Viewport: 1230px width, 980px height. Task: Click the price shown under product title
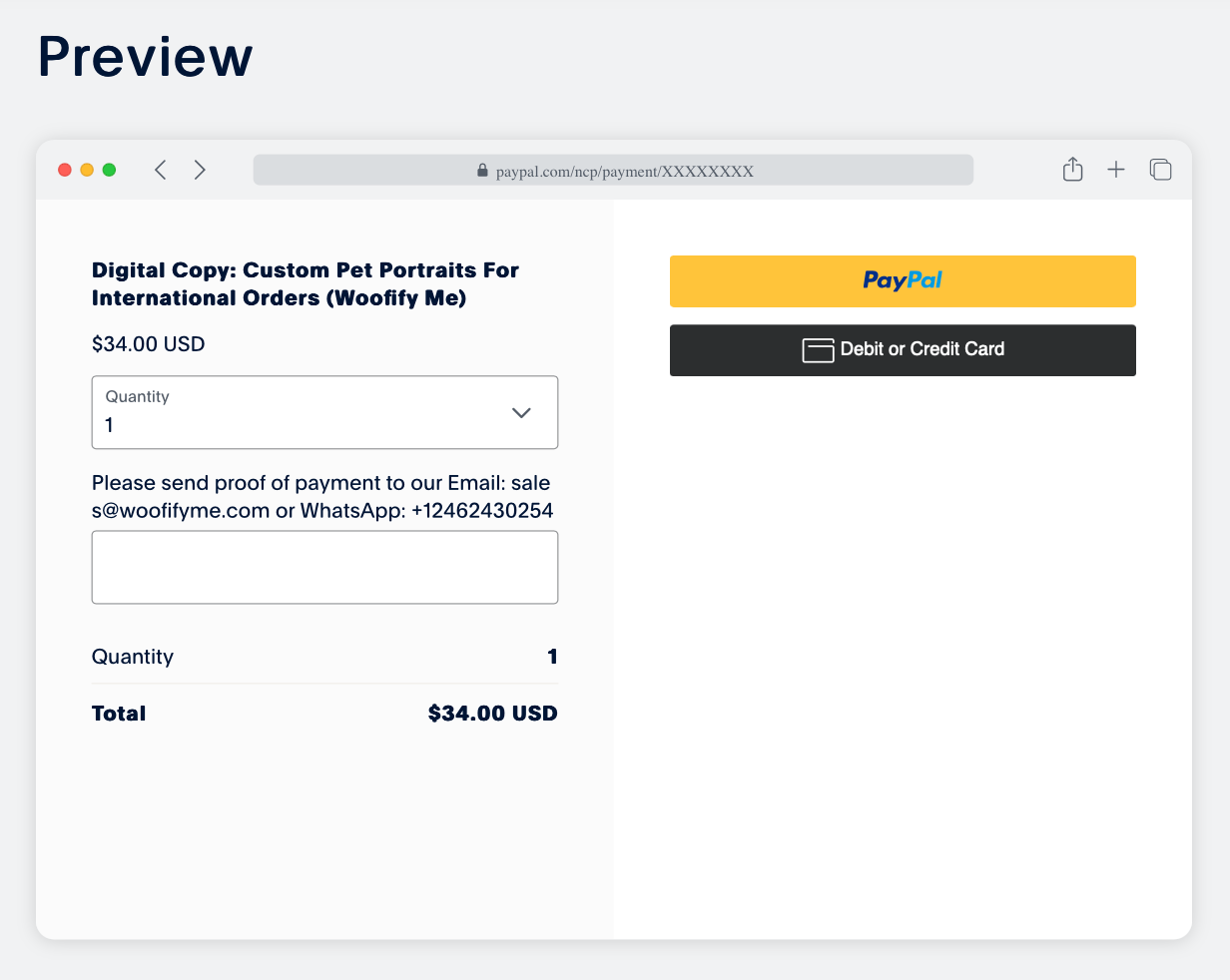tap(148, 344)
